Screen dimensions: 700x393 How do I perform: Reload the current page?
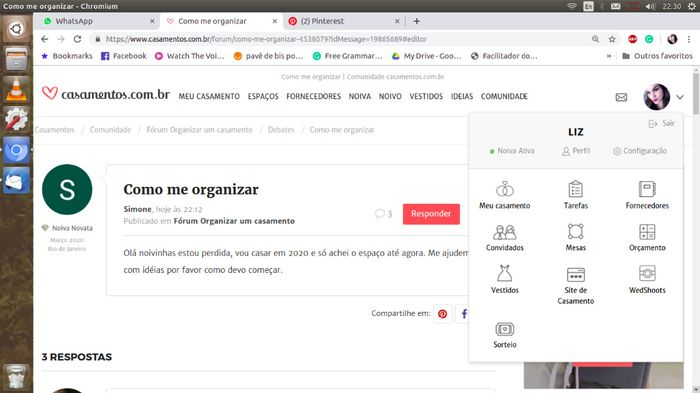pyautogui.click(x=77, y=39)
